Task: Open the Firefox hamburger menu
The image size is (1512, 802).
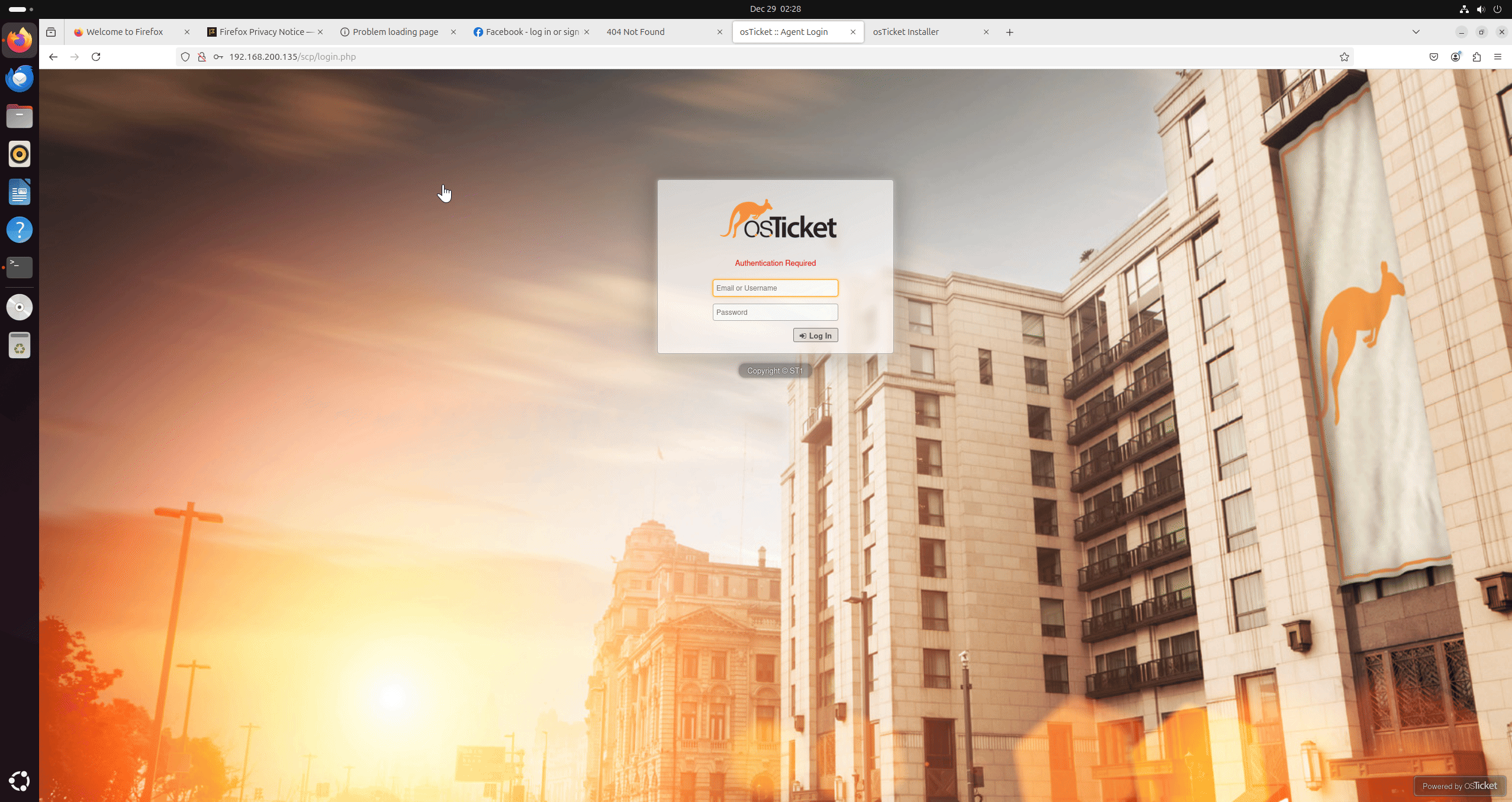Action: click(x=1498, y=57)
